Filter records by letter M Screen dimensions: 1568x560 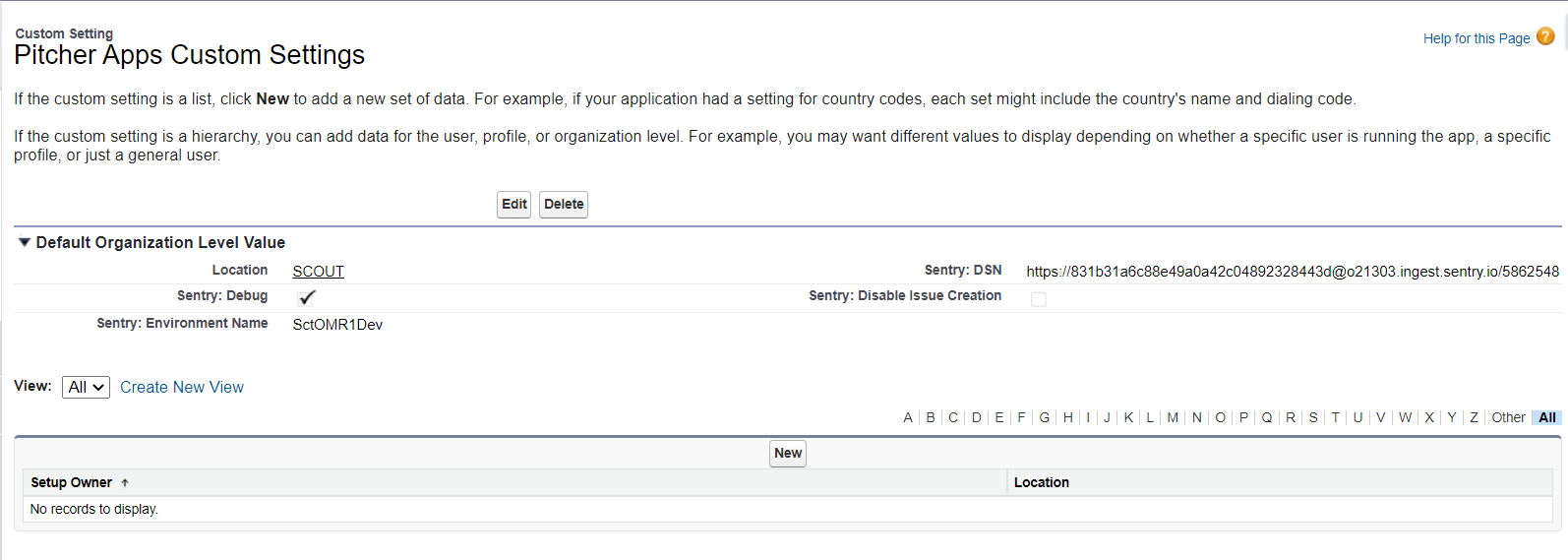pyautogui.click(x=1173, y=418)
